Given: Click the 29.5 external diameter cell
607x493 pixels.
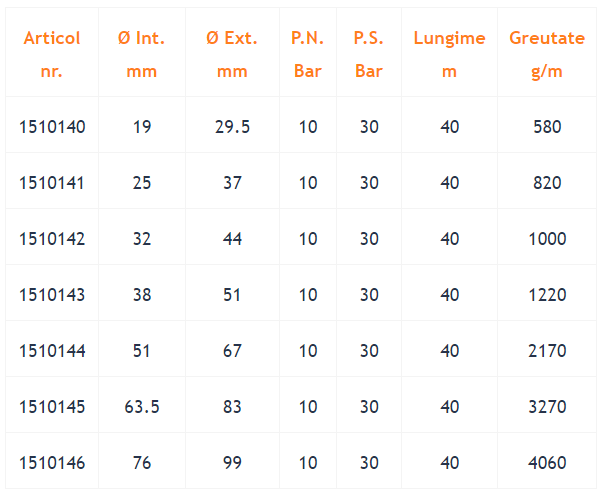Looking at the screenshot, I should click(232, 127).
